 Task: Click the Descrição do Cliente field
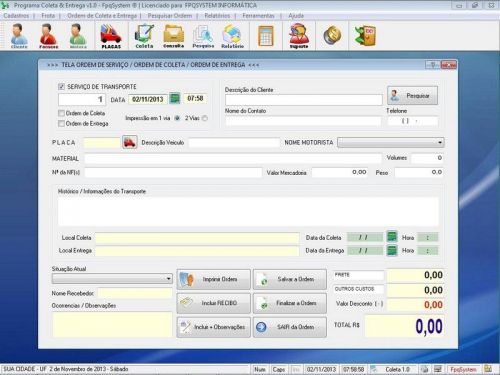304,100
